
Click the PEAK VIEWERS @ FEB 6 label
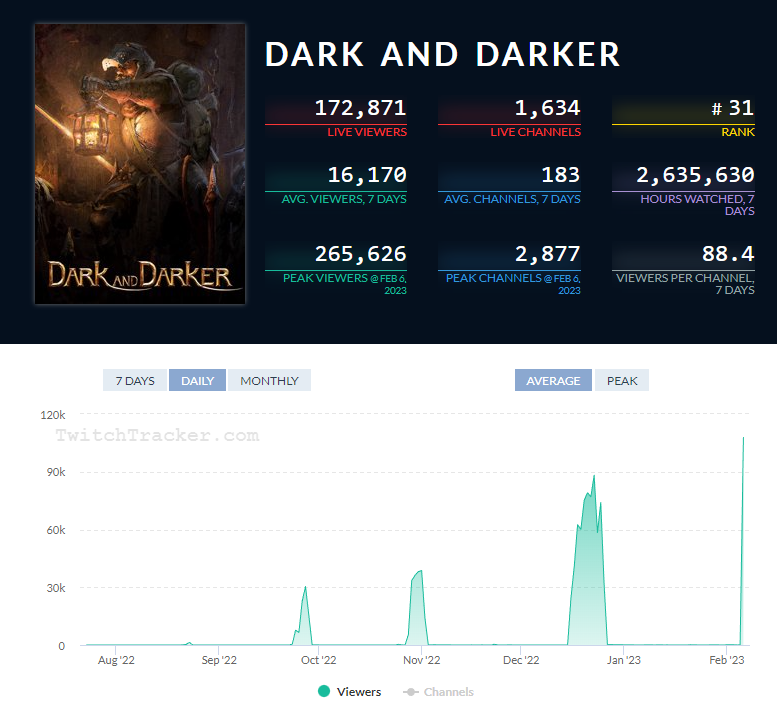click(344, 284)
